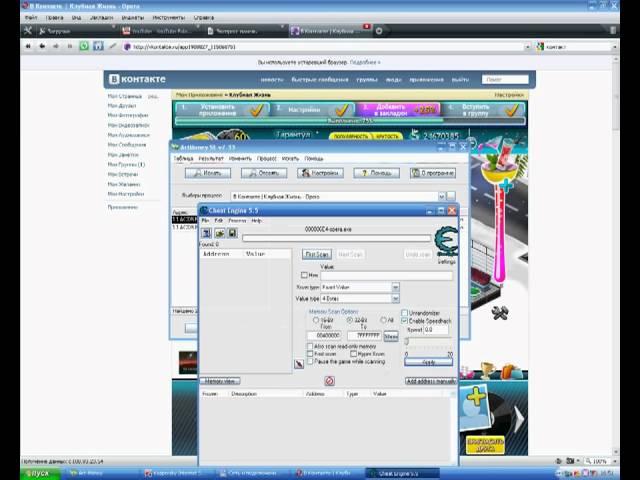This screenshot has width=640, height=480.
Task: Click the red clear list icon
Action: click(x=329, y=381)
